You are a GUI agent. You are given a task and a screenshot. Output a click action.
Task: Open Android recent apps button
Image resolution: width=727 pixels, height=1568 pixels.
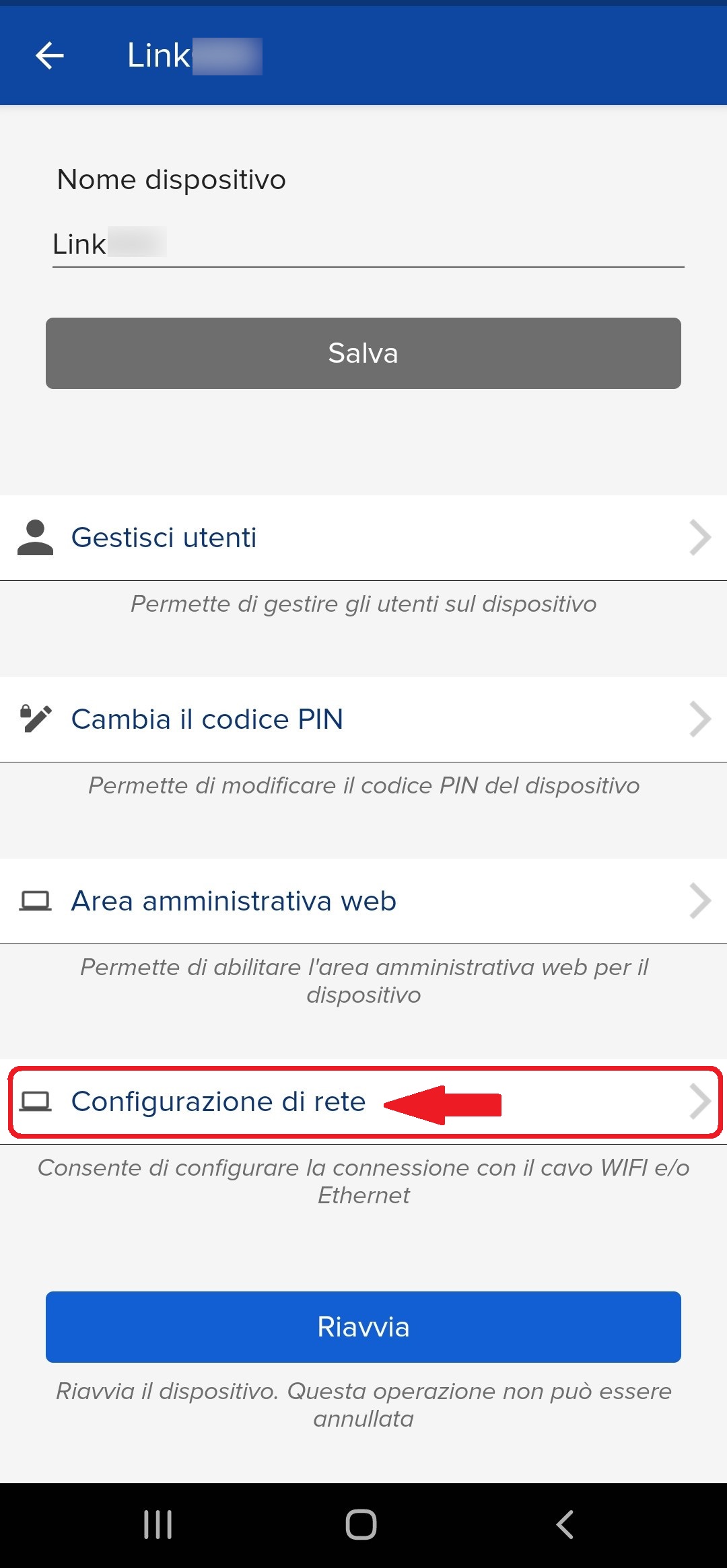coord(158,1524)
